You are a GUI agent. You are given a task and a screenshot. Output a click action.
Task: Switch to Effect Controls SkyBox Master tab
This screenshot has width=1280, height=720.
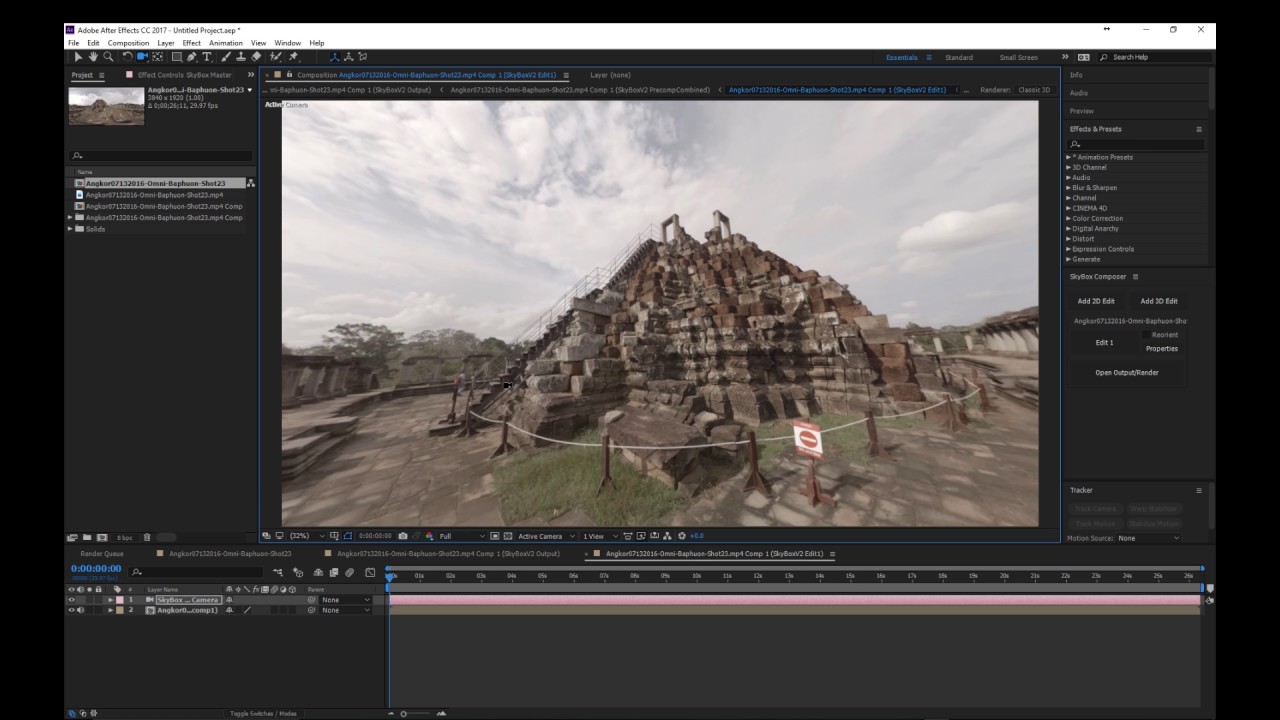(184, 75)
